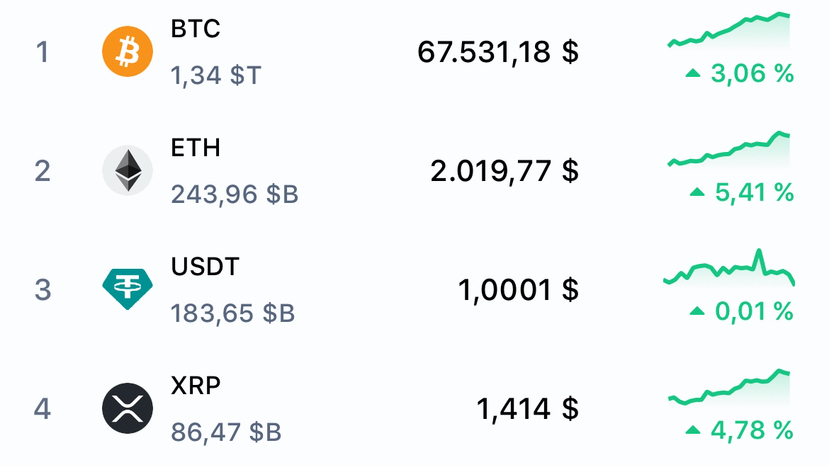
Task: Click the green Tether logo icon
Action: point(127,289)
